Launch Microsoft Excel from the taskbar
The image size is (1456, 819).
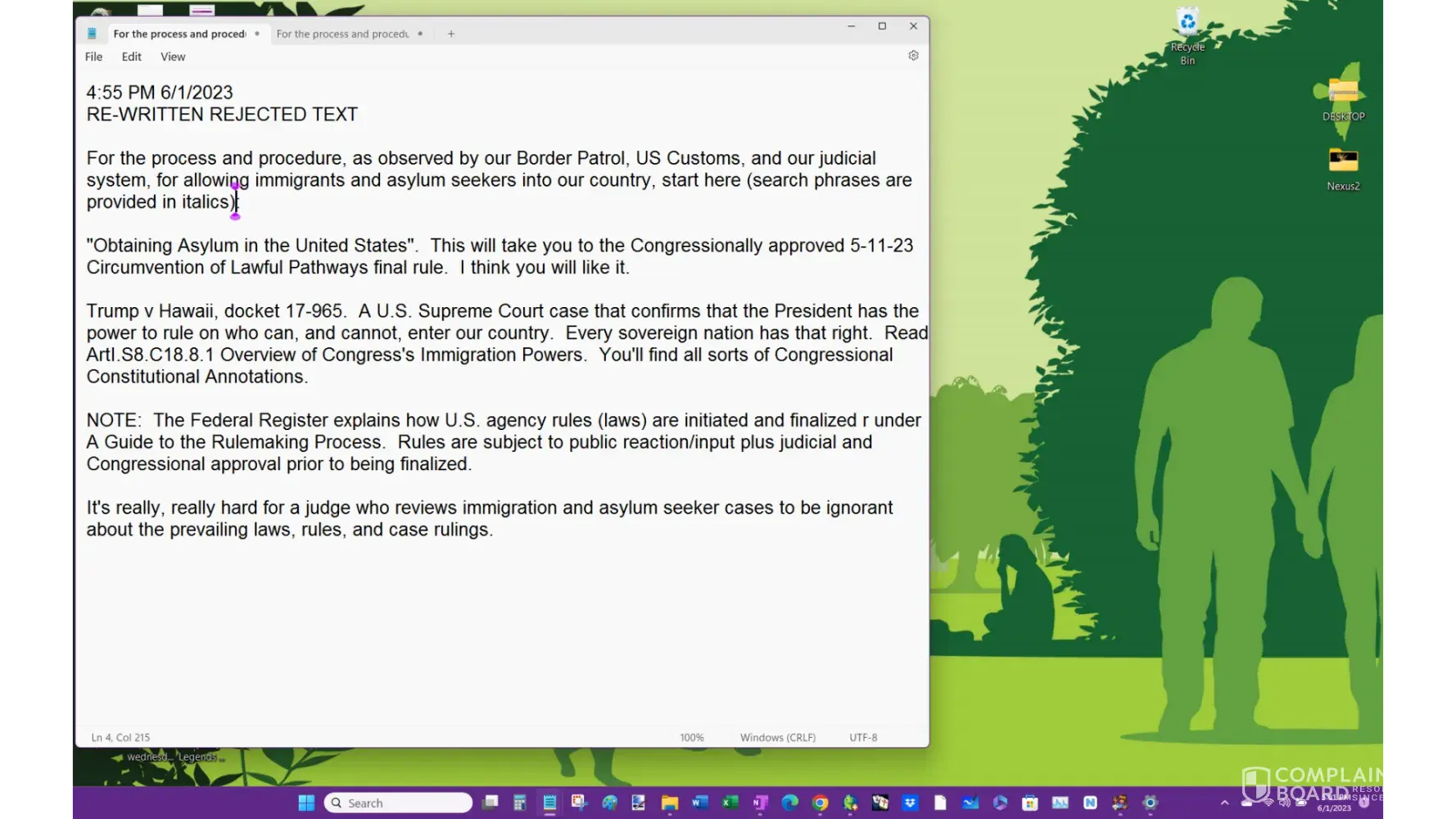coord(730,803)
